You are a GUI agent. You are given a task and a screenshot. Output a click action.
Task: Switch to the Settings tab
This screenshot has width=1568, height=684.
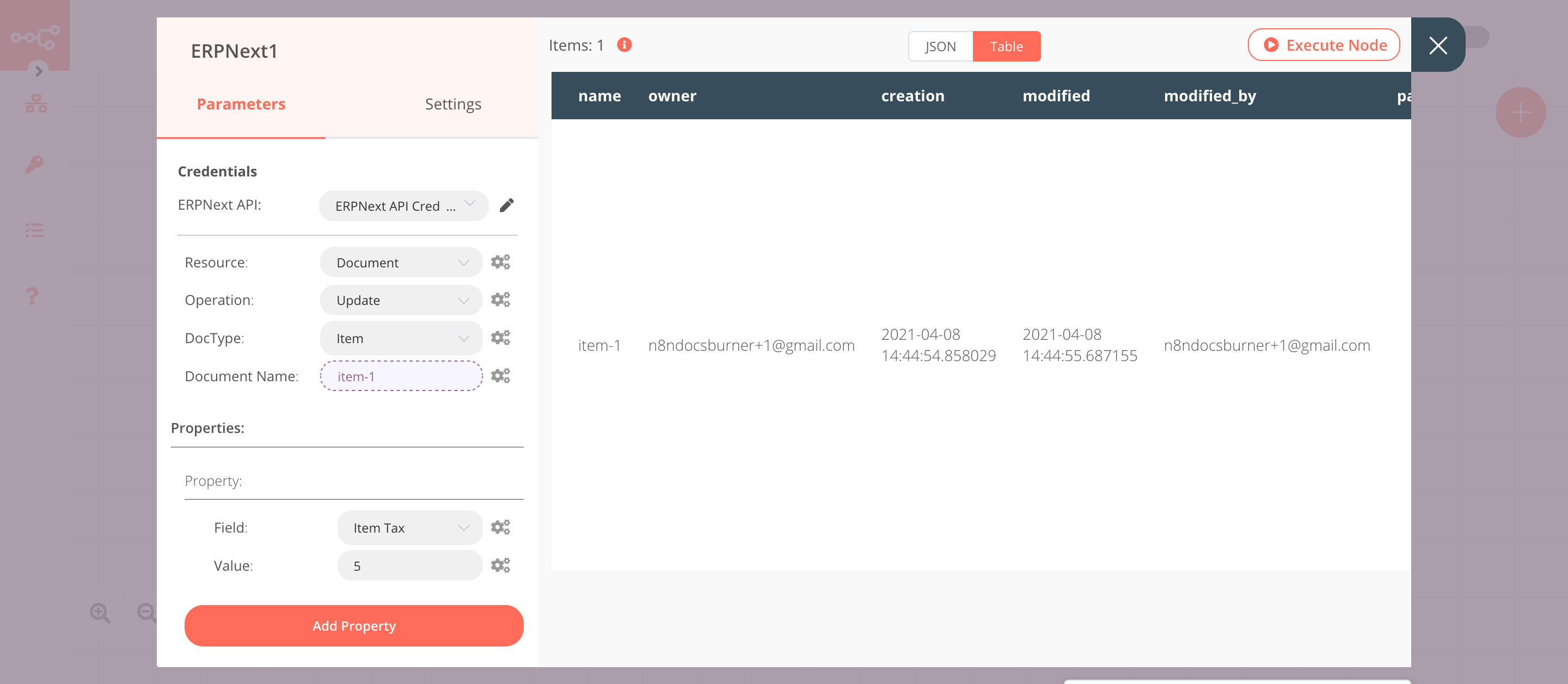[452, 103]
